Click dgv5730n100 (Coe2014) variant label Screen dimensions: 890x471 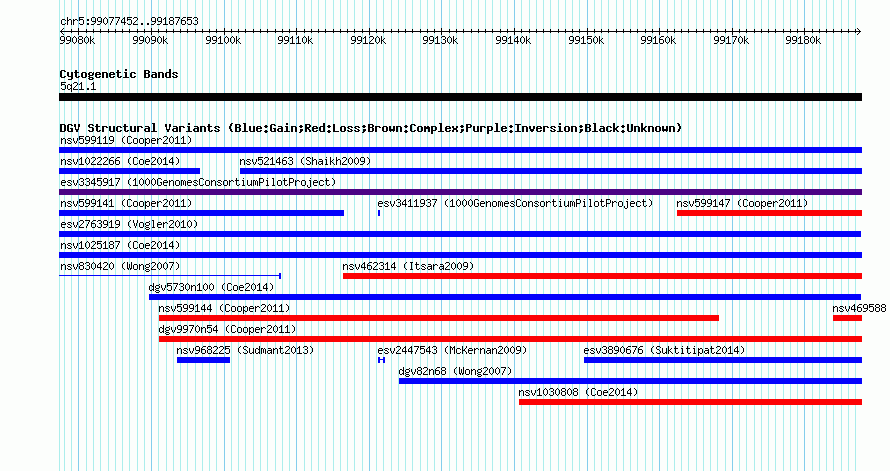211,287
